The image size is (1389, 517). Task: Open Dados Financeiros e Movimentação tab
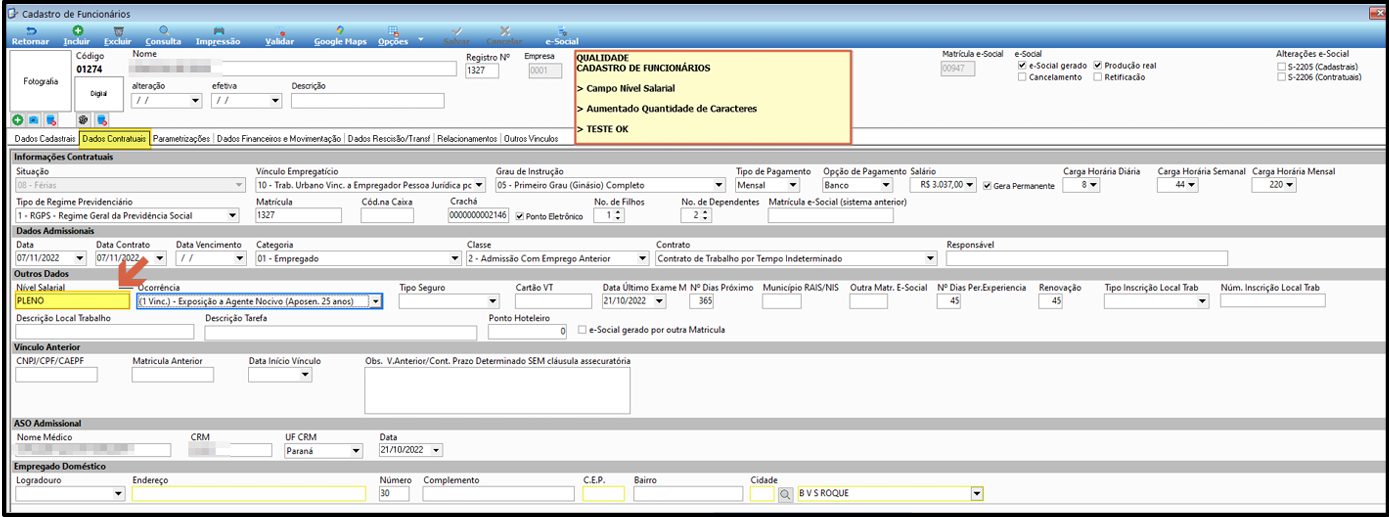point(279,138)
